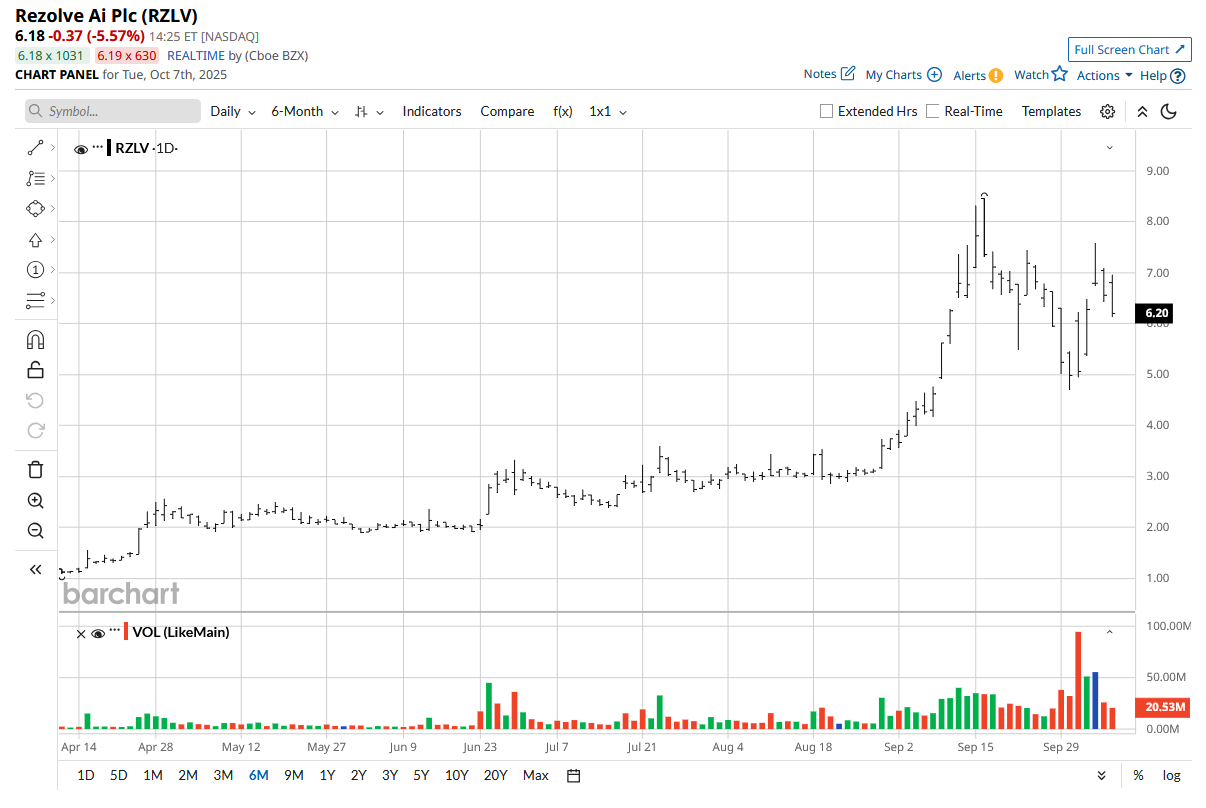Click the red VOL color marker
1206x808 pixels.
(126, 632)
